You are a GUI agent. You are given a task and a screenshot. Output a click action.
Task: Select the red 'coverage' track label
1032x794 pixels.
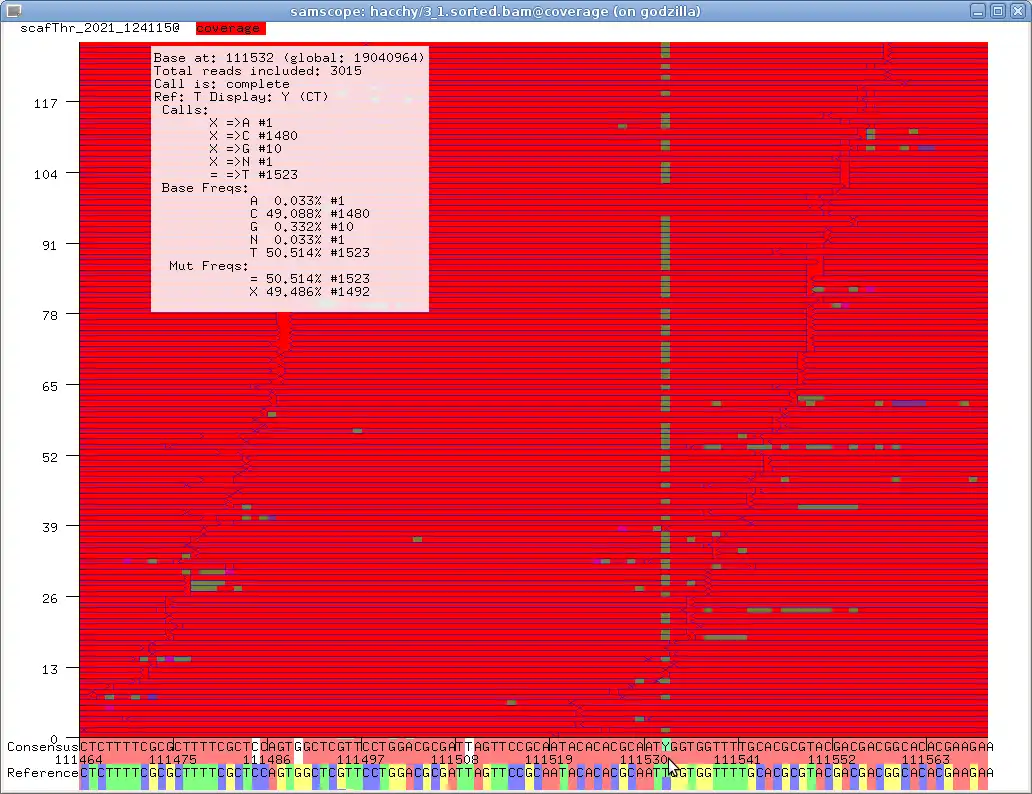point(230,28)
